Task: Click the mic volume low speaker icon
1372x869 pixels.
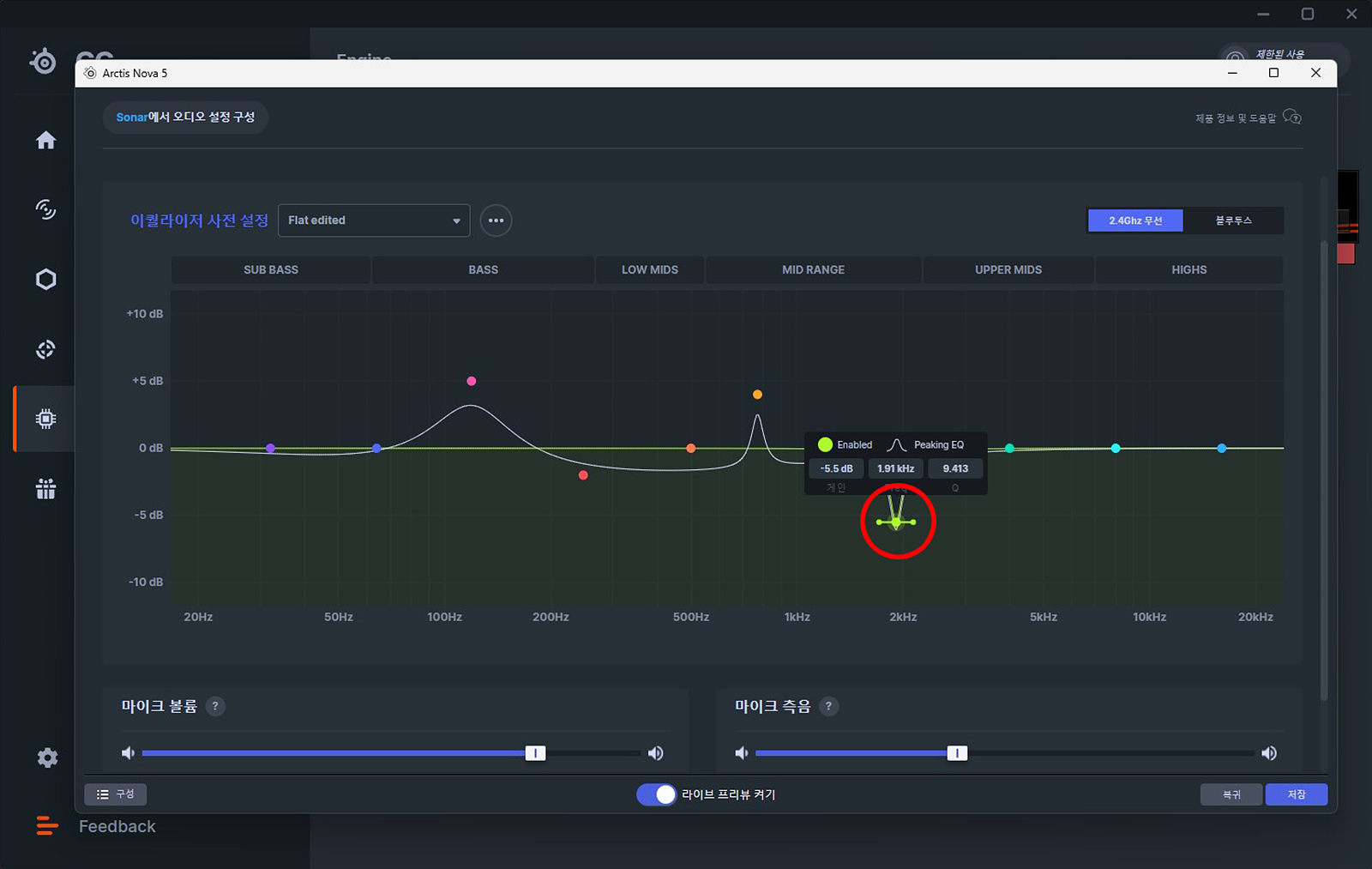Action: pos(128,753)
